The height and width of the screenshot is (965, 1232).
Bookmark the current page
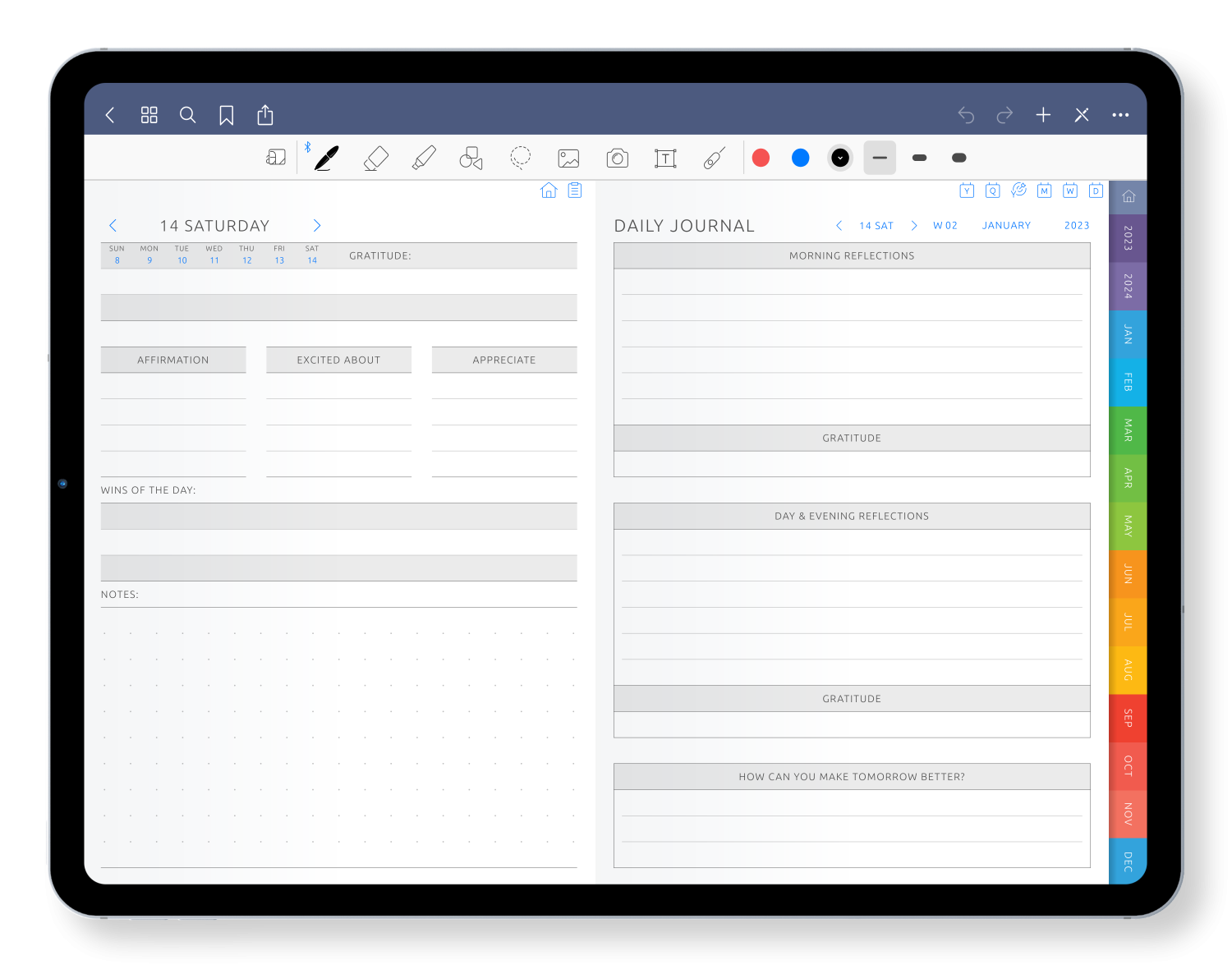click(226, 115)
